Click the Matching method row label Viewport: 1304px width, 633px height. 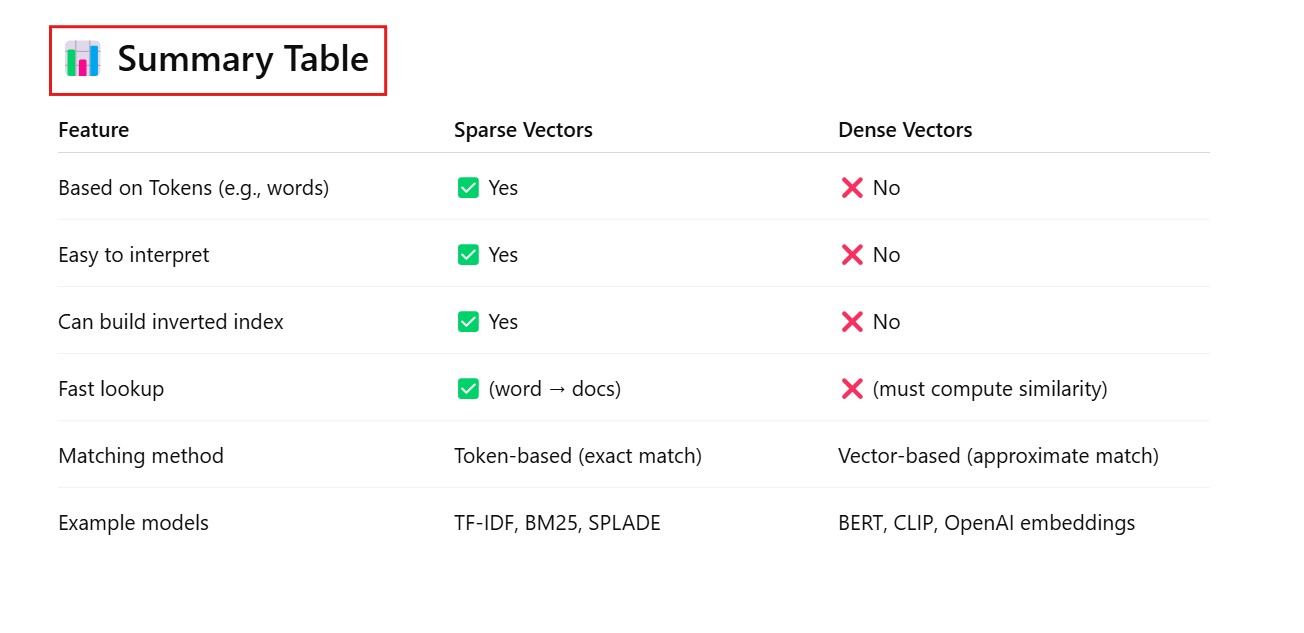point(141,456)
